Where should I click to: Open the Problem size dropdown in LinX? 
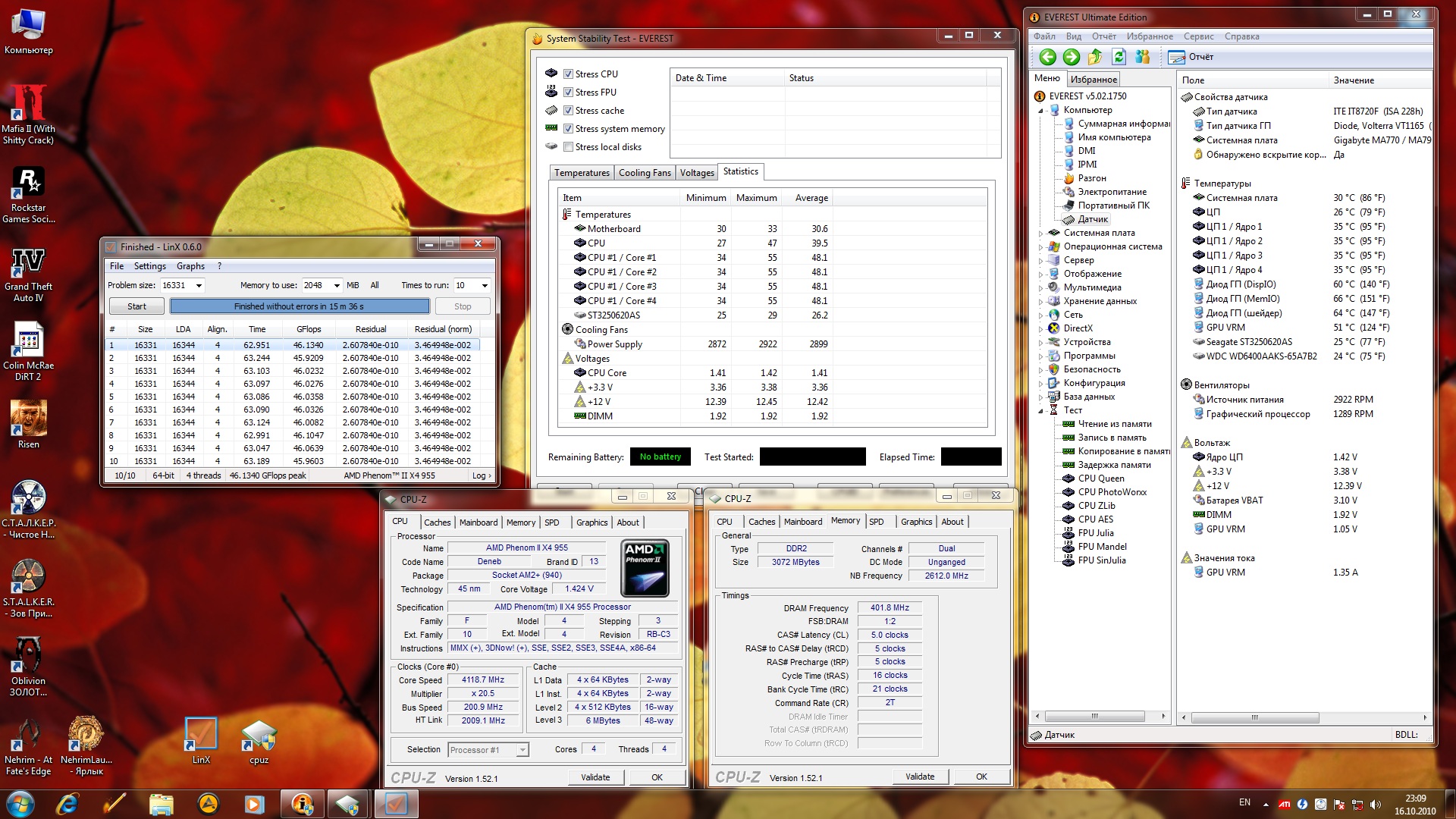coord(199,286)
